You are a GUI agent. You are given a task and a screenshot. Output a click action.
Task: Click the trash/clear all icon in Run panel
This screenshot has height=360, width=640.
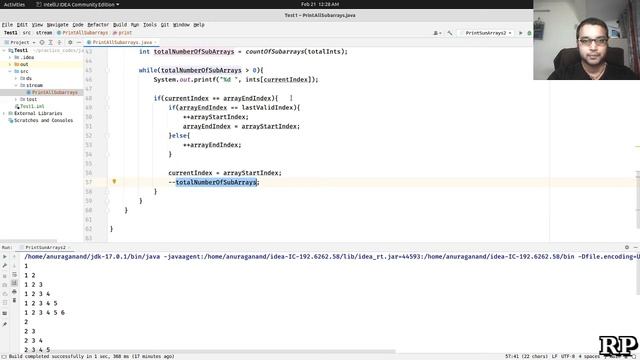[14, 300]
